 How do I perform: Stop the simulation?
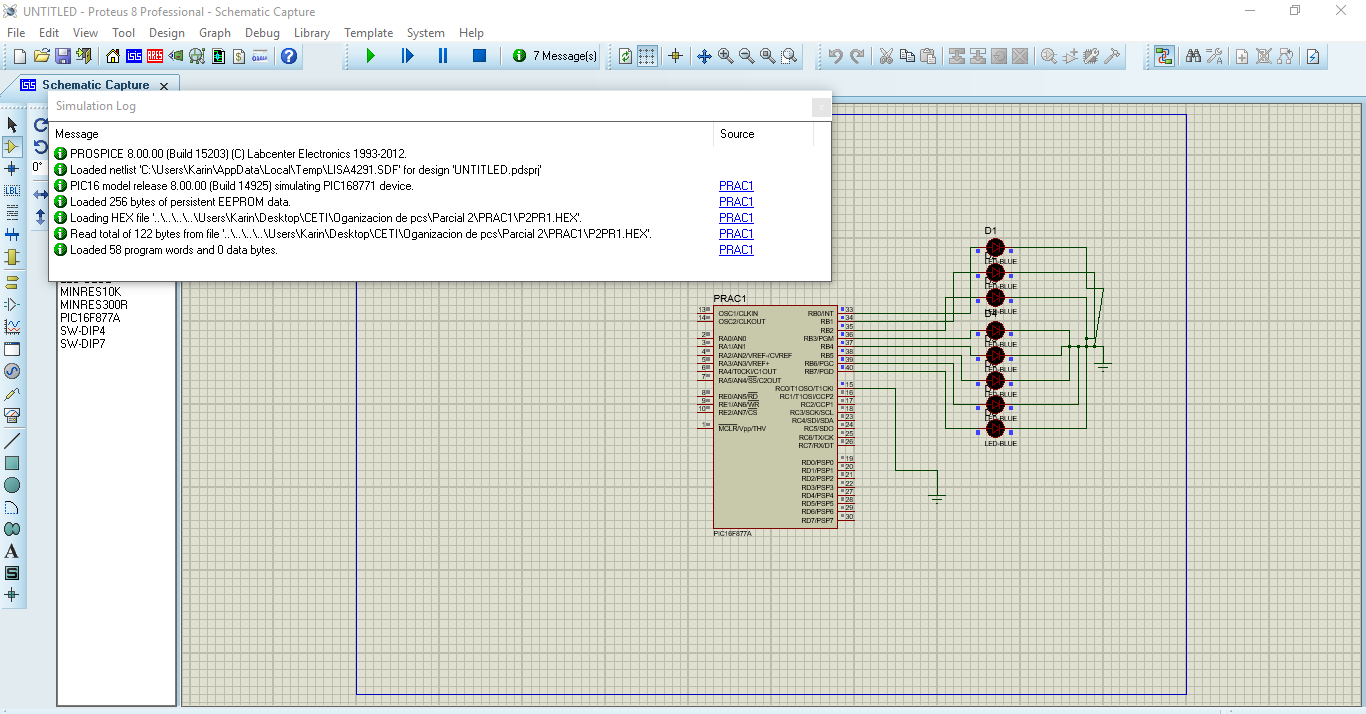pos(479,56)
